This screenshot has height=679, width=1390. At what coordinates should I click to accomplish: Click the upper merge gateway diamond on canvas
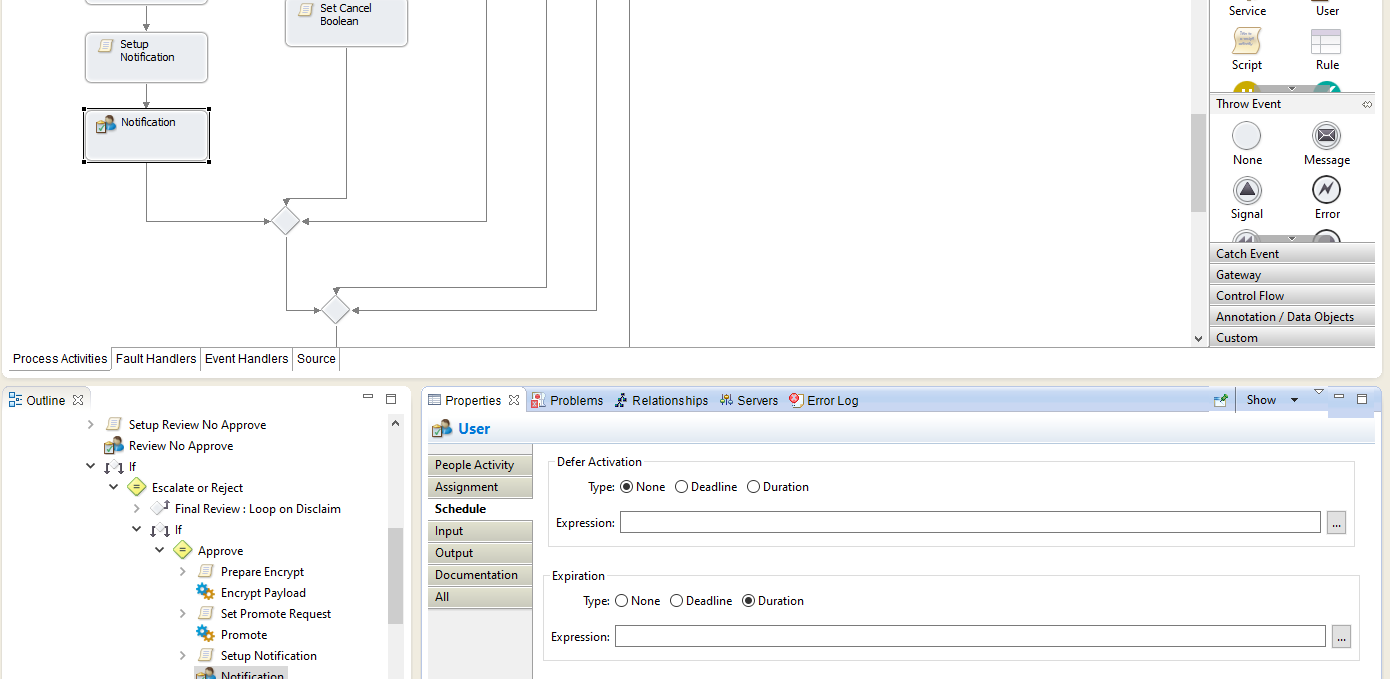click(x=286, y=221)
